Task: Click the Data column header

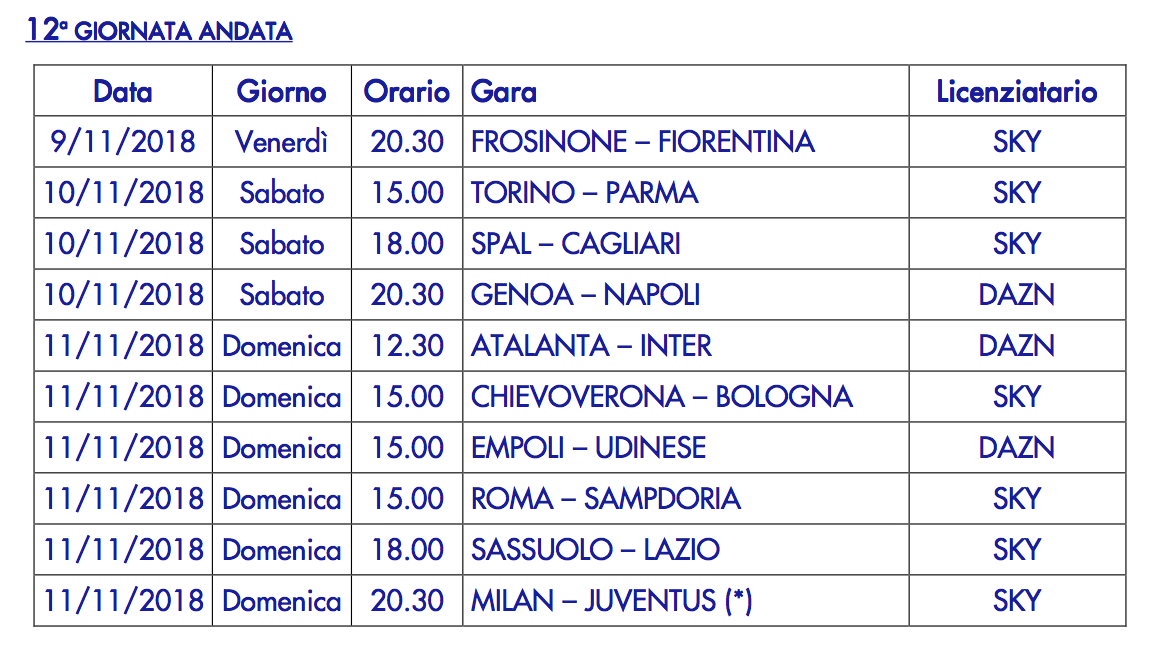Action: (x=123, y=92)
